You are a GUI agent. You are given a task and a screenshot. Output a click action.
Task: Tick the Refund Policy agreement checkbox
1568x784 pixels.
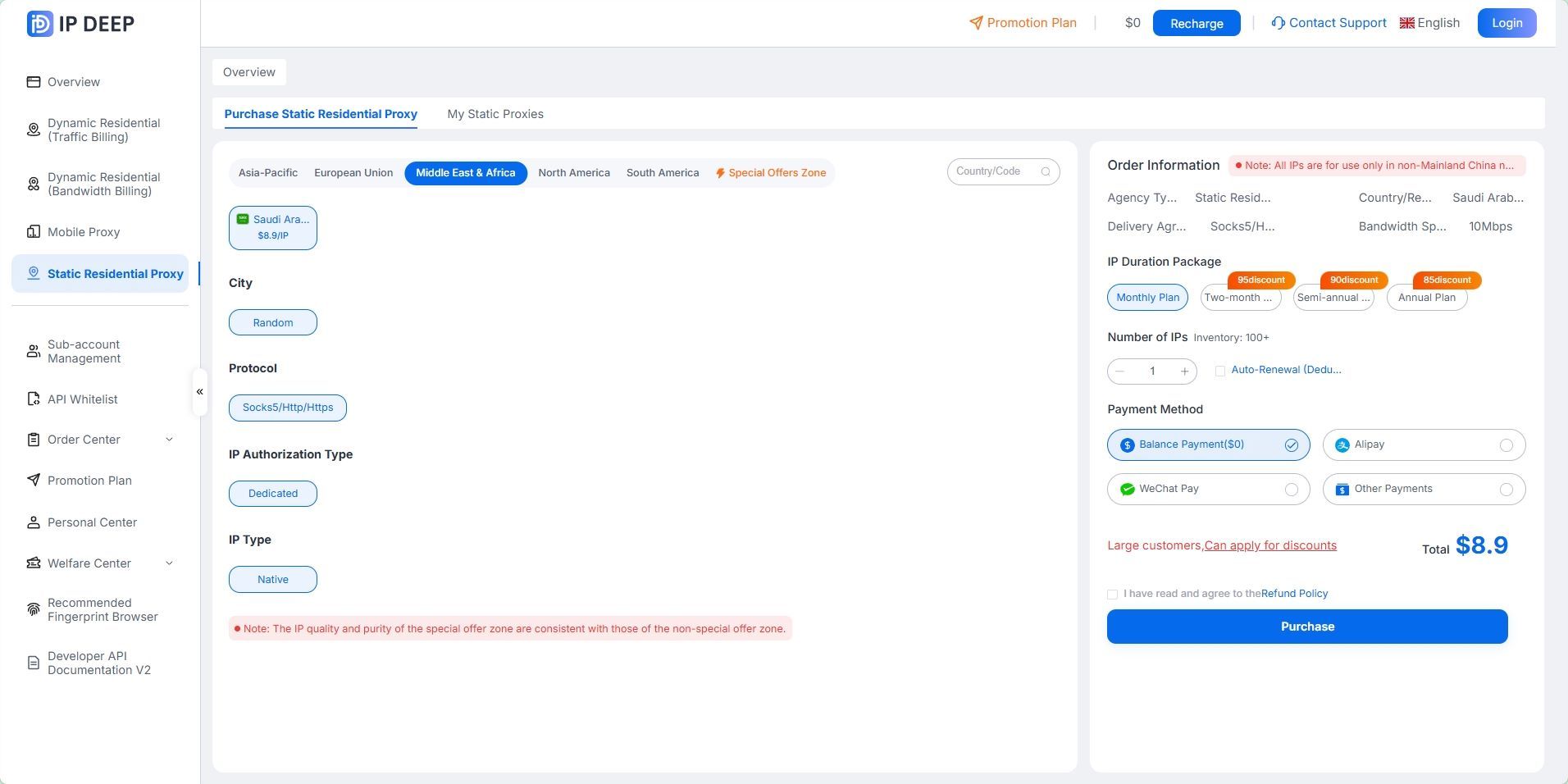(x=1113, y=595)
